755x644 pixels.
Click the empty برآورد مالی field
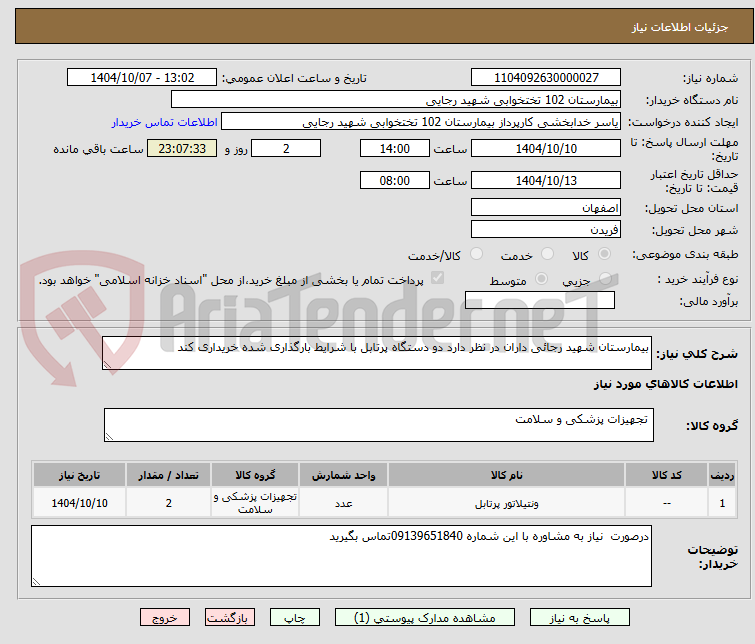tap(540, 300)
